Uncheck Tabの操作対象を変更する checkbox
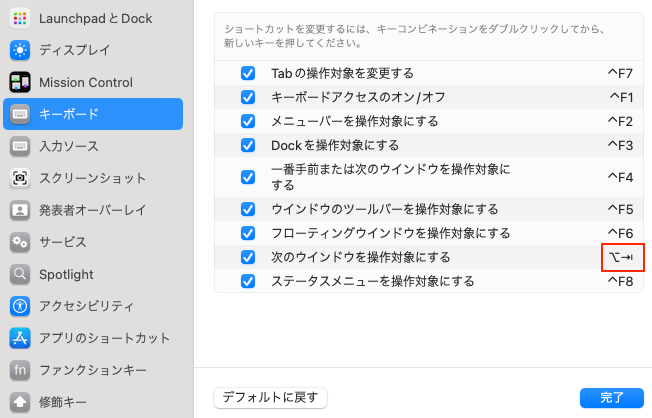Image resolution: width=652 pixels, height=418 pixels. 248,73
